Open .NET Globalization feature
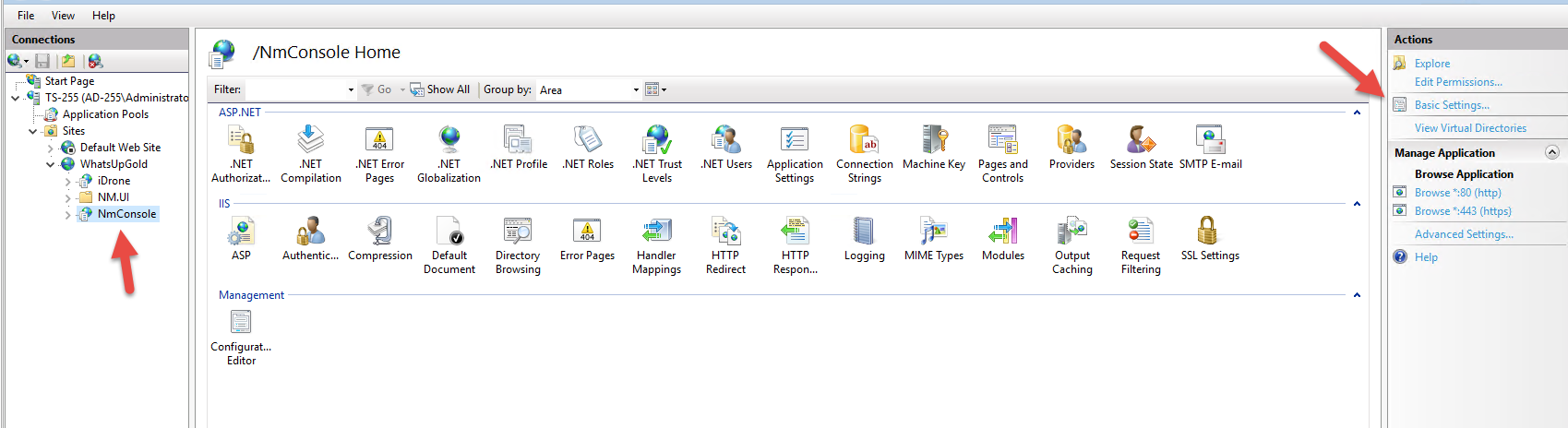 coord(449,154)
